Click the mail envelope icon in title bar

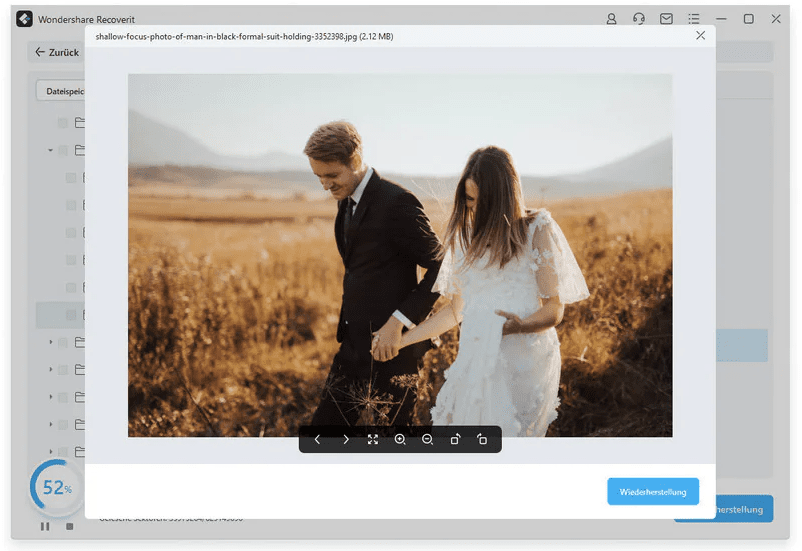pyautogui.click(x=666, y=19)
